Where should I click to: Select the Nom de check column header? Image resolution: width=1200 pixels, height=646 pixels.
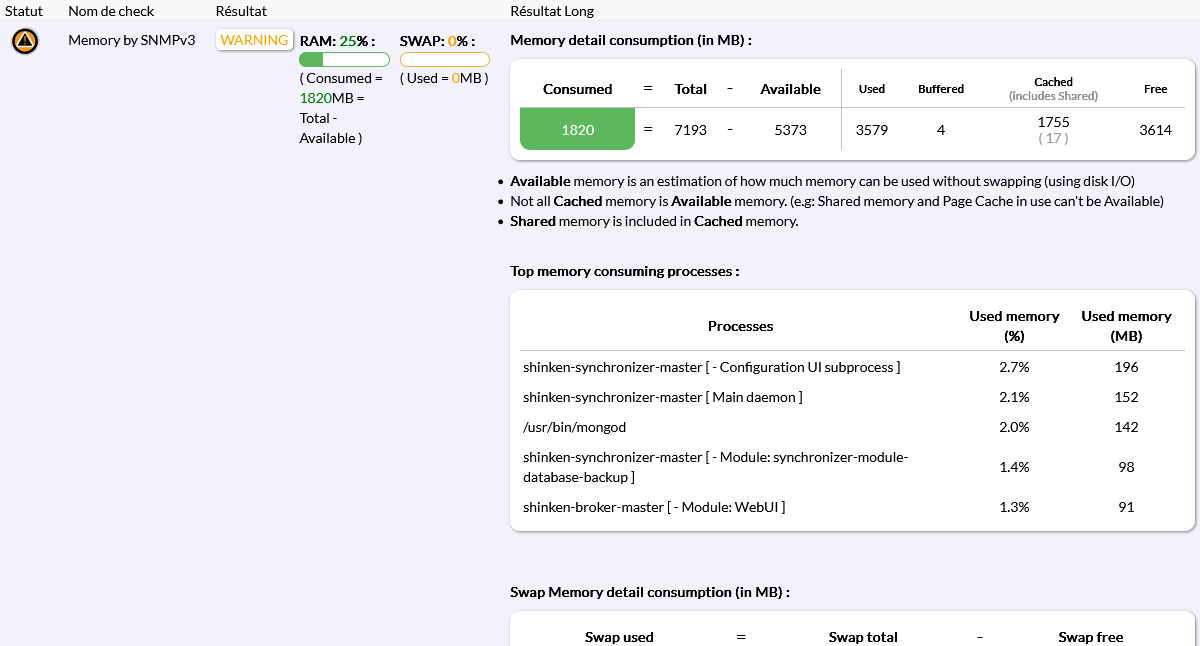click(111, 11)
